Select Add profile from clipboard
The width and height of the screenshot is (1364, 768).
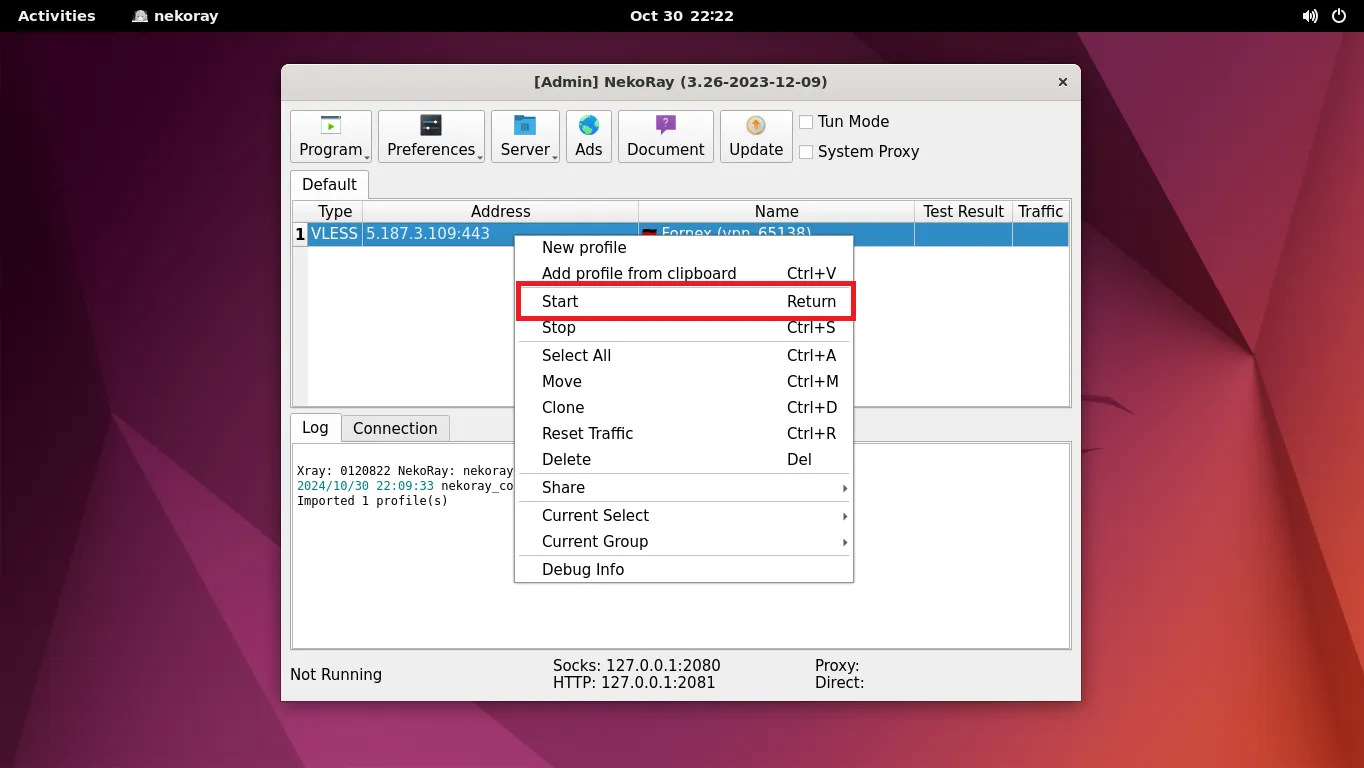[x=684, y=274]
